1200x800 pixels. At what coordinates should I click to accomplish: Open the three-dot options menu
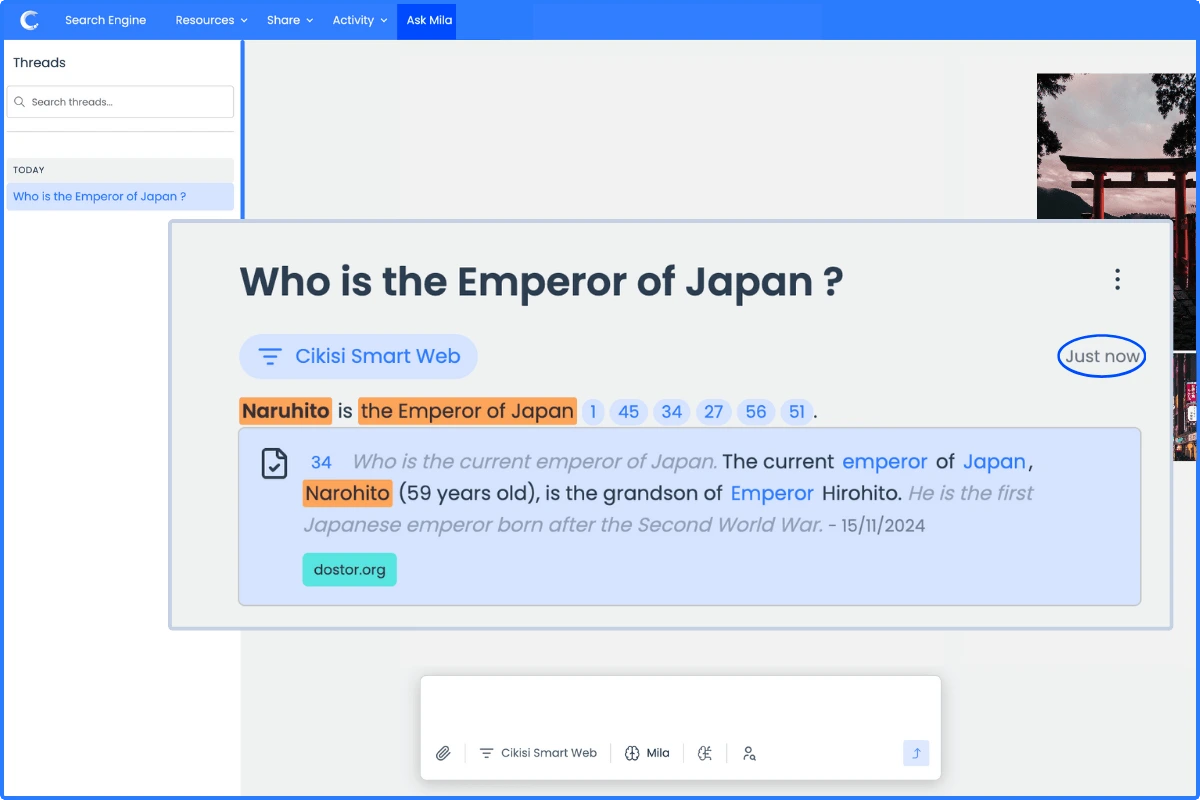pos(1117,280)
